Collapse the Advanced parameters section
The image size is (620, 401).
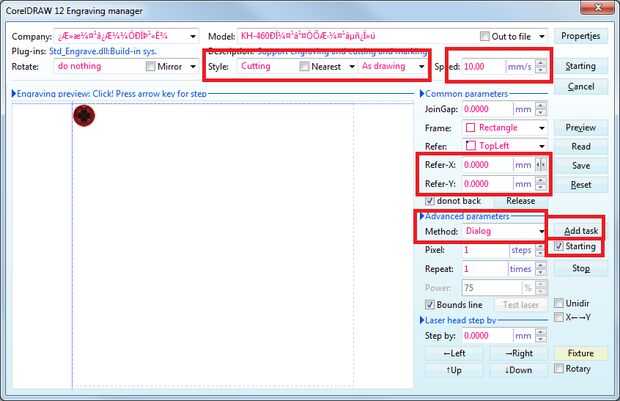pos(422,216)
